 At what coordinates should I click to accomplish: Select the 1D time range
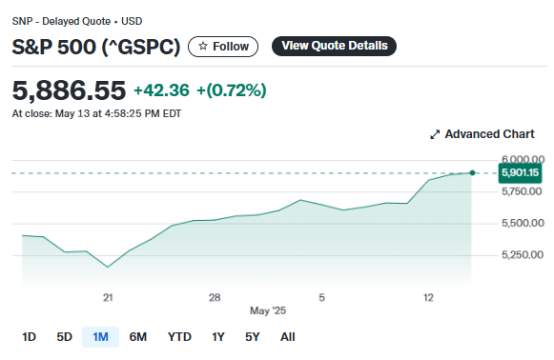click(x=29, y=337)
